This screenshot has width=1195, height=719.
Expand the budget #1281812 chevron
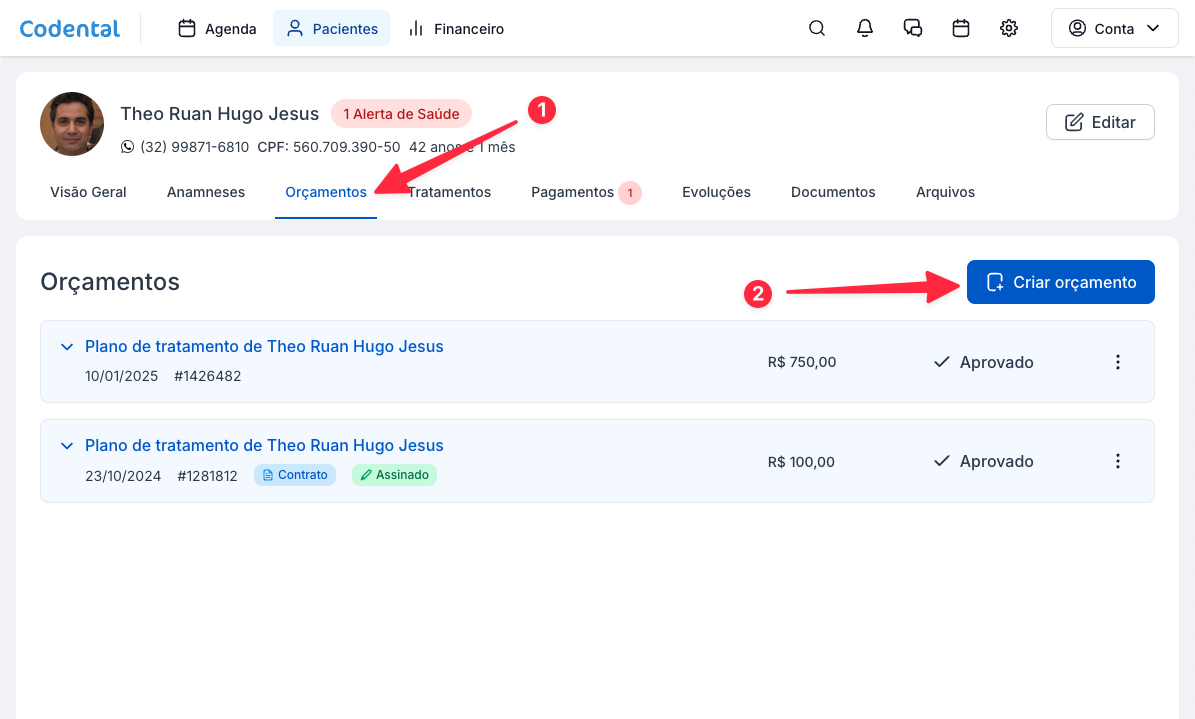[x=67, y=446]
